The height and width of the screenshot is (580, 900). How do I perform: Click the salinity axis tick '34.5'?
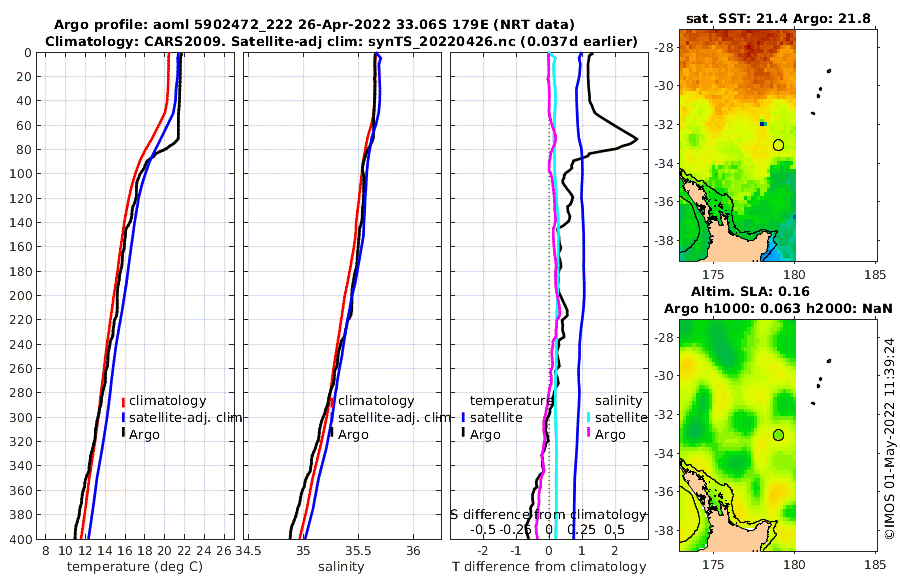[x=248, y=551]
